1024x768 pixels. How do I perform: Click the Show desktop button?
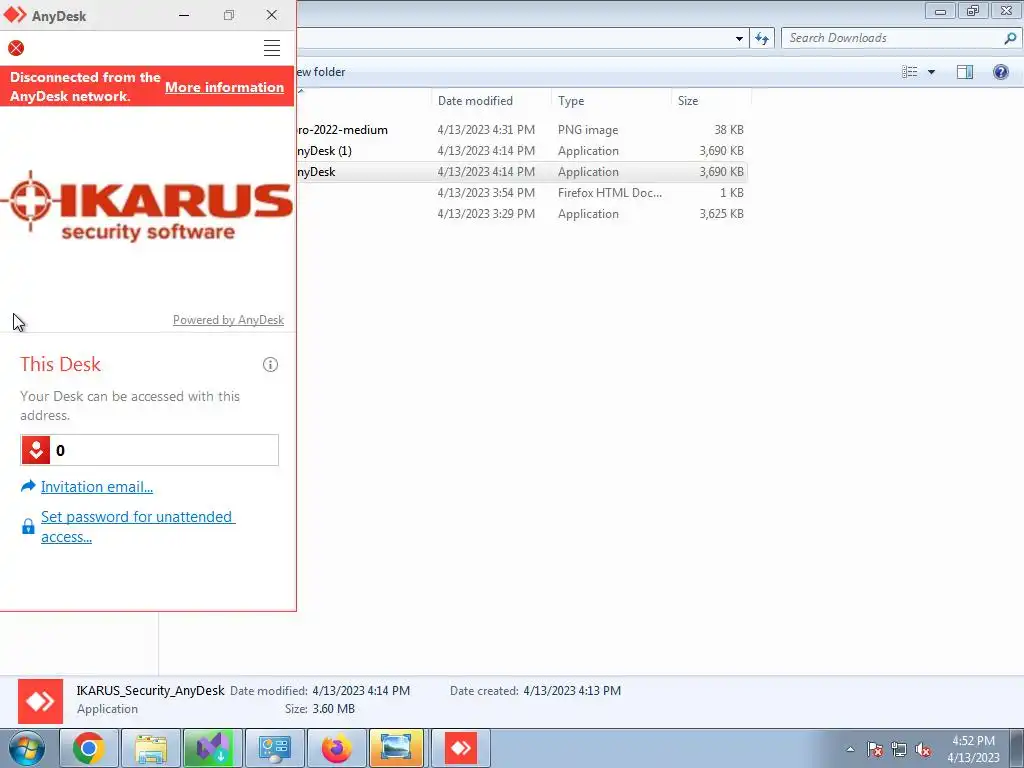click(1016, 748)
